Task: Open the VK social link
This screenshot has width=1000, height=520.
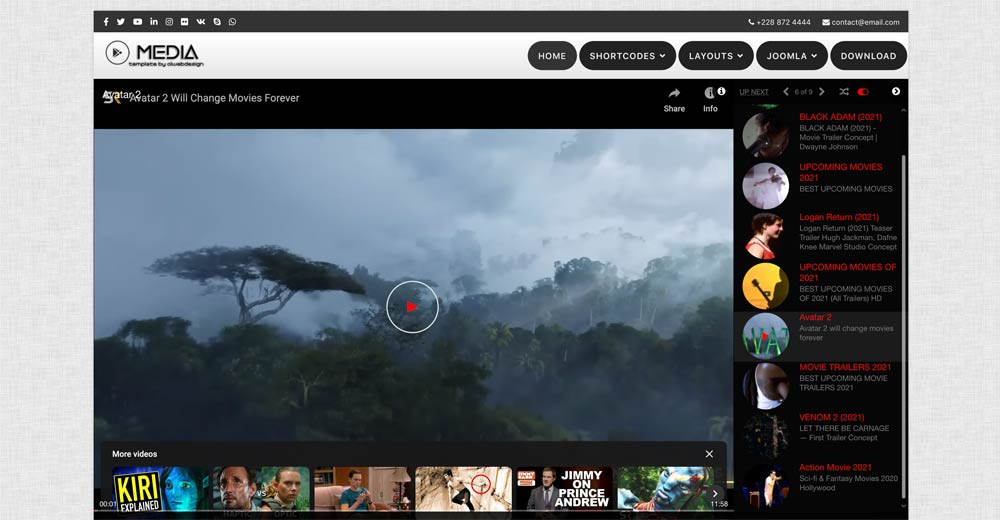Action: click(x=200, y=22)
